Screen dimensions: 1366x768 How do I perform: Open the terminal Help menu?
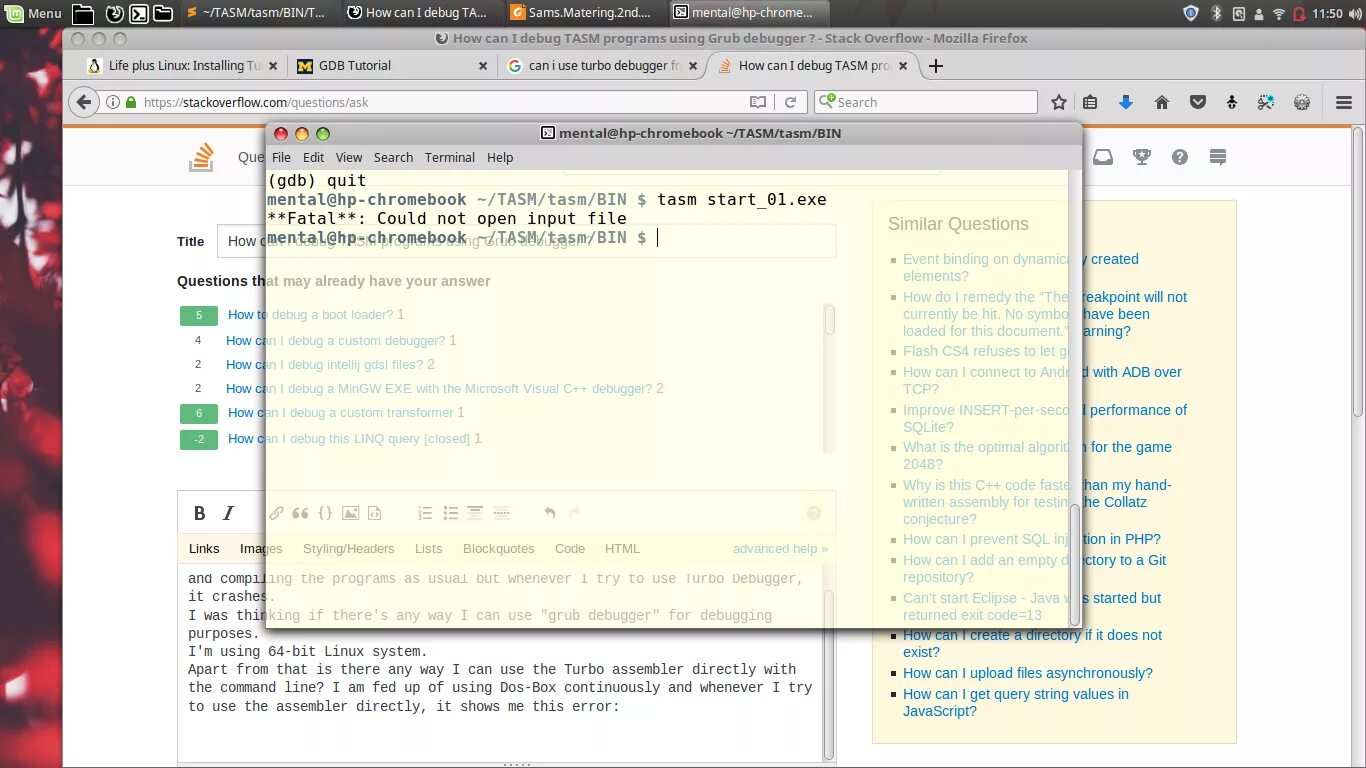[500, 157]
